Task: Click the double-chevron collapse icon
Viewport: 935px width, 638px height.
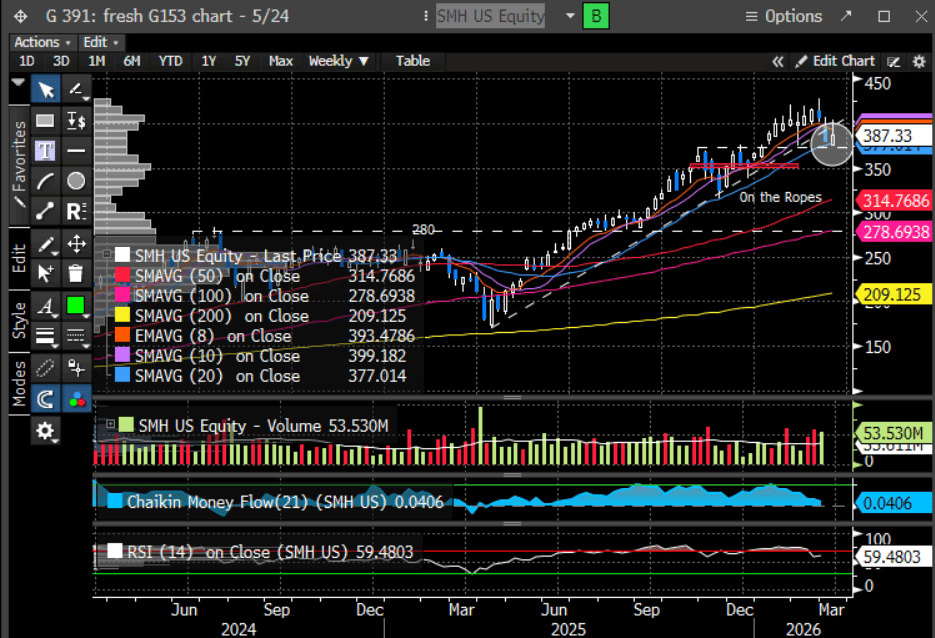Action: 778,61
